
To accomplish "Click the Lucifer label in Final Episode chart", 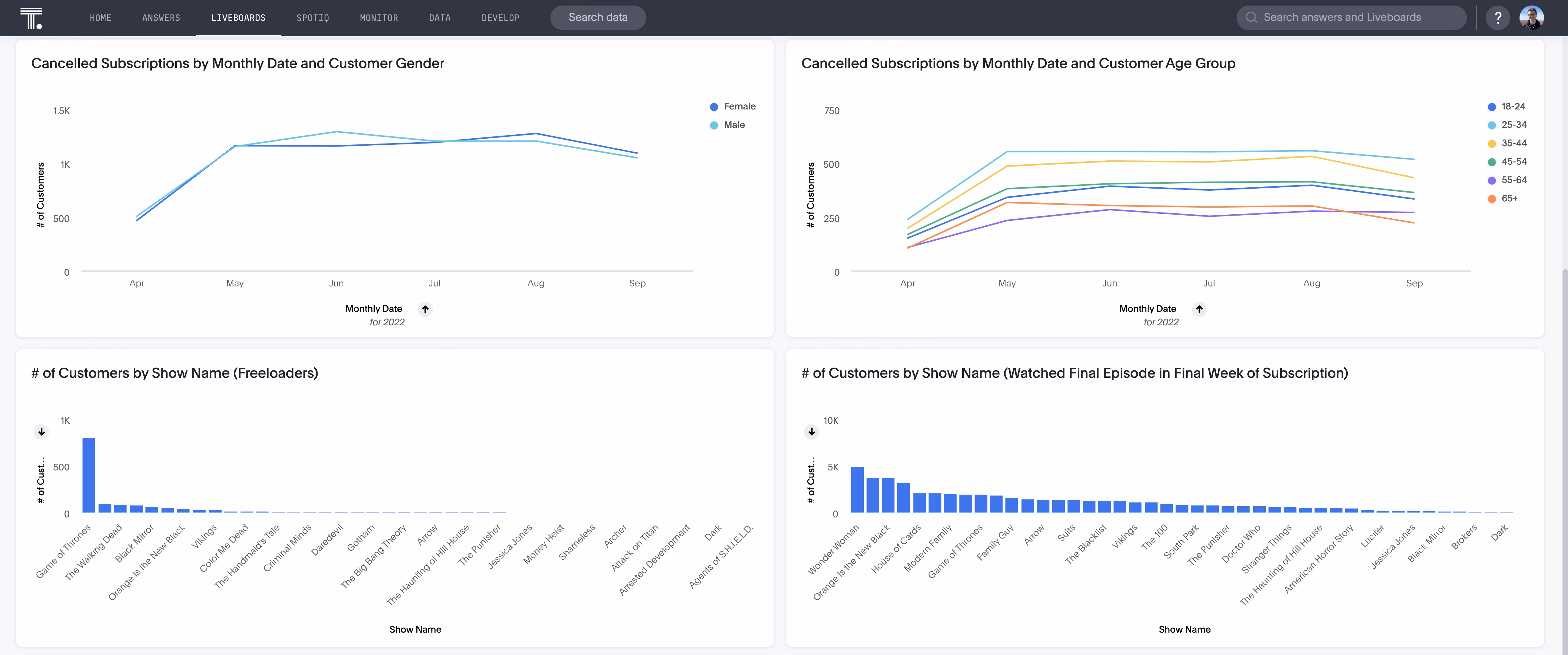I will pyautogui.click(x=1373, y=536).
